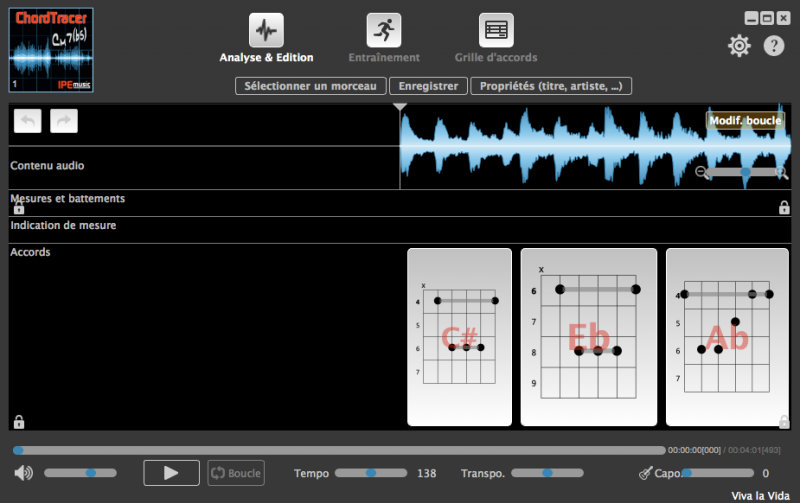Click the Indication de mesure label
The image size is (800, 503).
[63, 225]
